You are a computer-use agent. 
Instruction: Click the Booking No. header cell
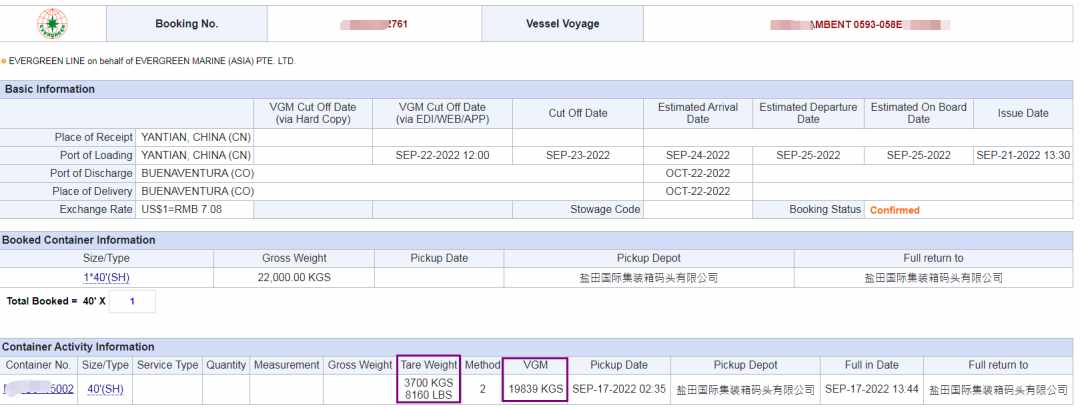187,23
